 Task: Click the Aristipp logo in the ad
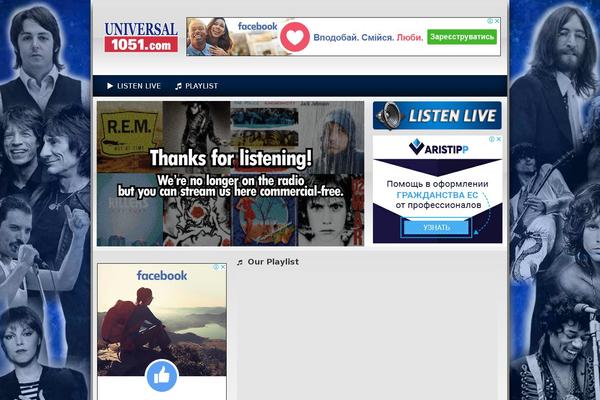(x=438, y=147)
